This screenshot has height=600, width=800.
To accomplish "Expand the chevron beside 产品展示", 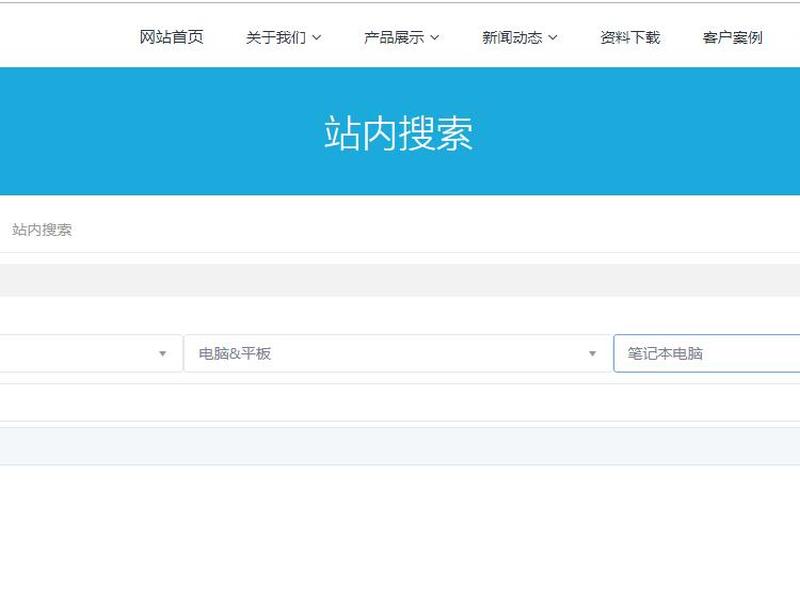I will click(x=434, y=38).
